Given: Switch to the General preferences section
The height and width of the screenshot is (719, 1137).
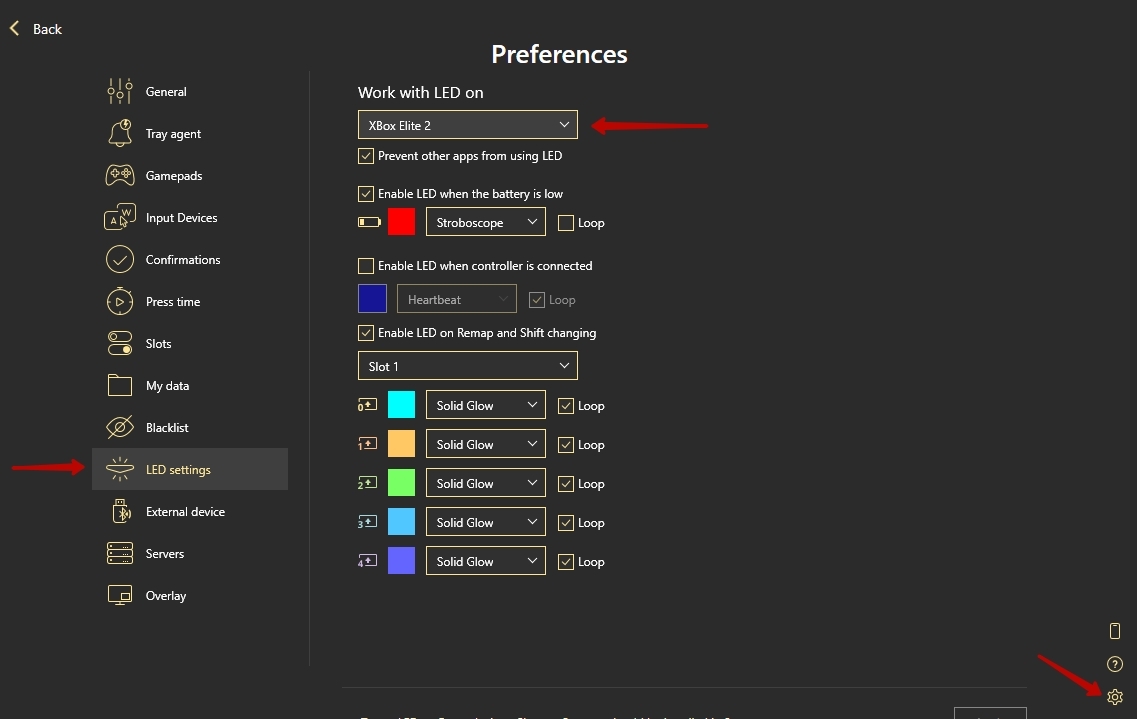Looking at the screenshot, I should [166, 91].
